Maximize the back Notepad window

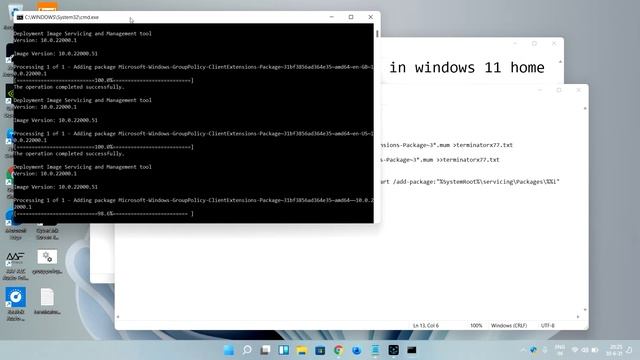coord(534,43)
